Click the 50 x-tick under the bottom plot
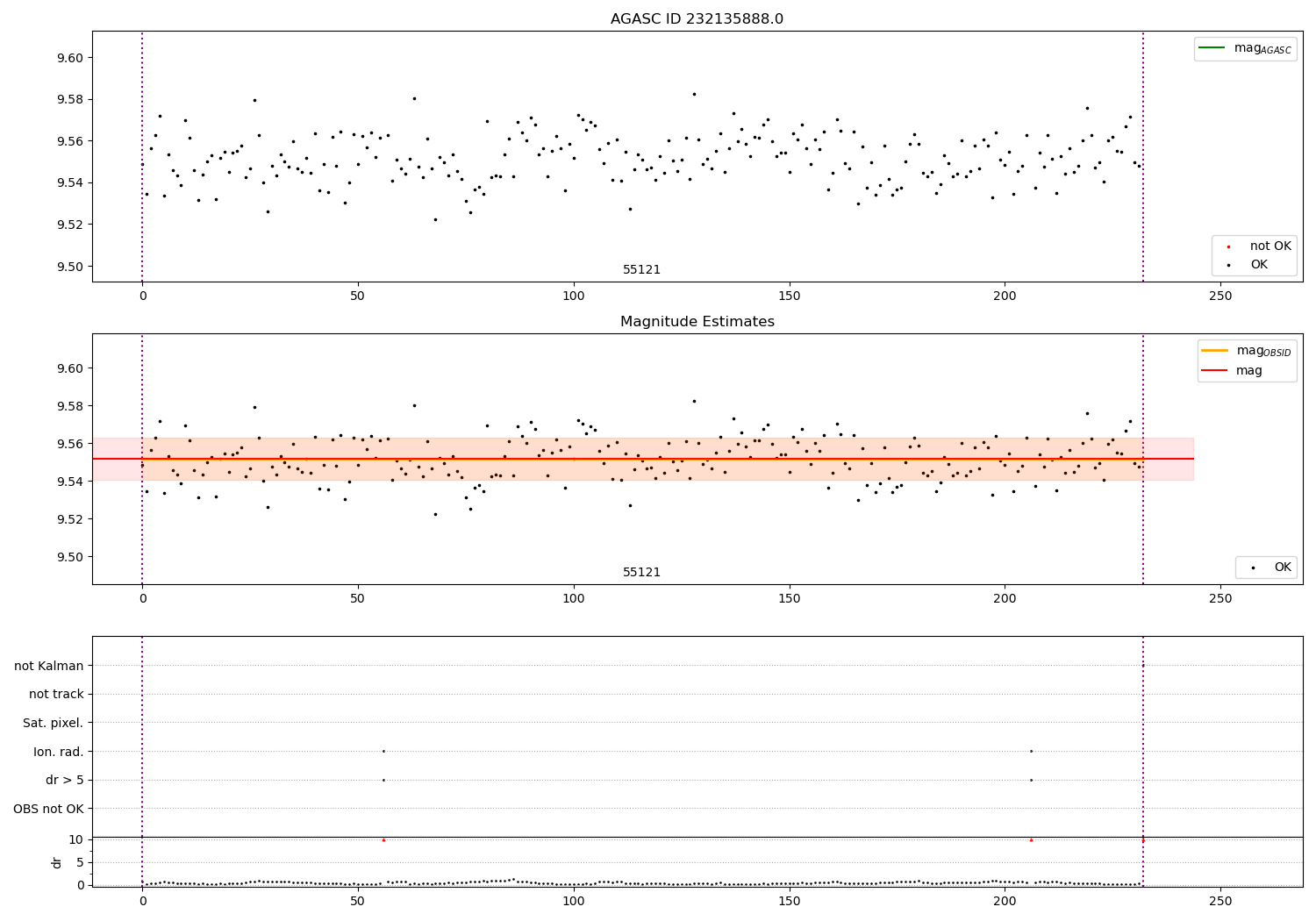The width and height of the screenshot is (1316, 921). click(x=358, y=901)
